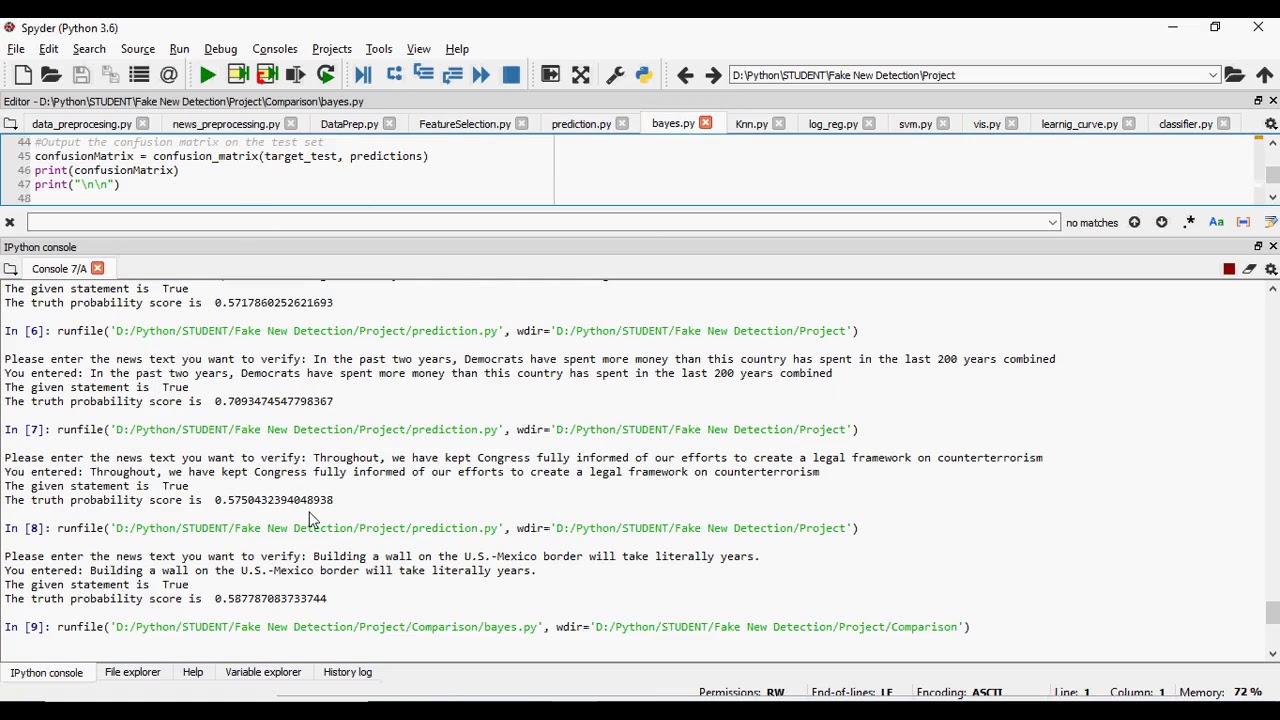The image size is (1280, 720).
Task: Maximize the current pane
Action: 550,75
